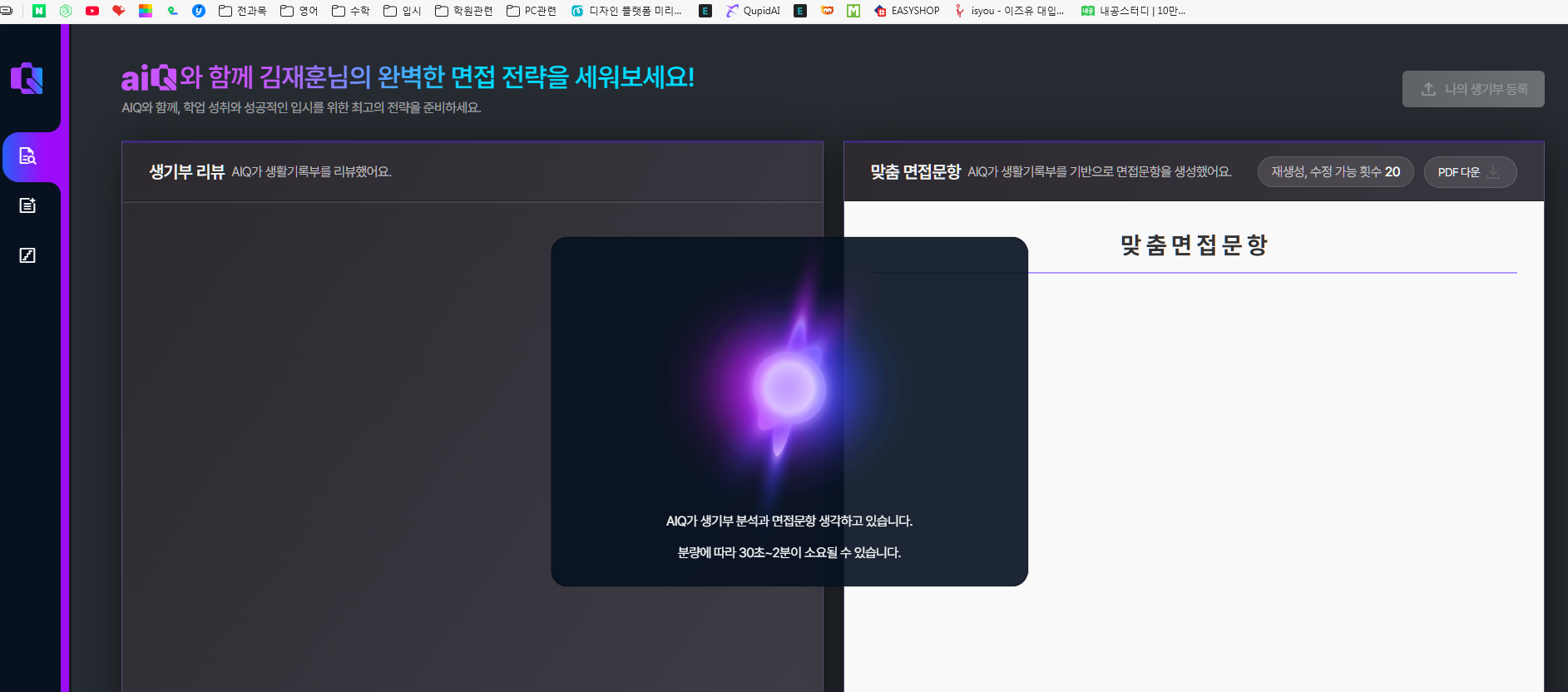Open the 디자인 플랫폼 미리 bookmark

pos(626,11)
